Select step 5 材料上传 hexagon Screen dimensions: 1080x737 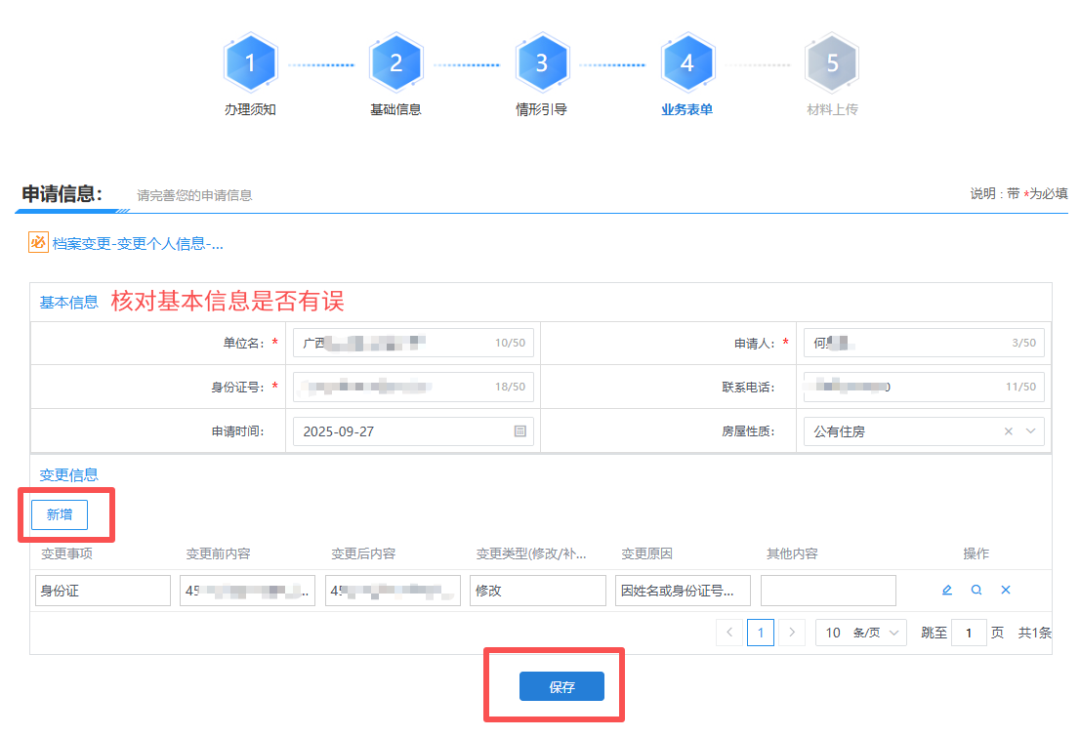832,63
